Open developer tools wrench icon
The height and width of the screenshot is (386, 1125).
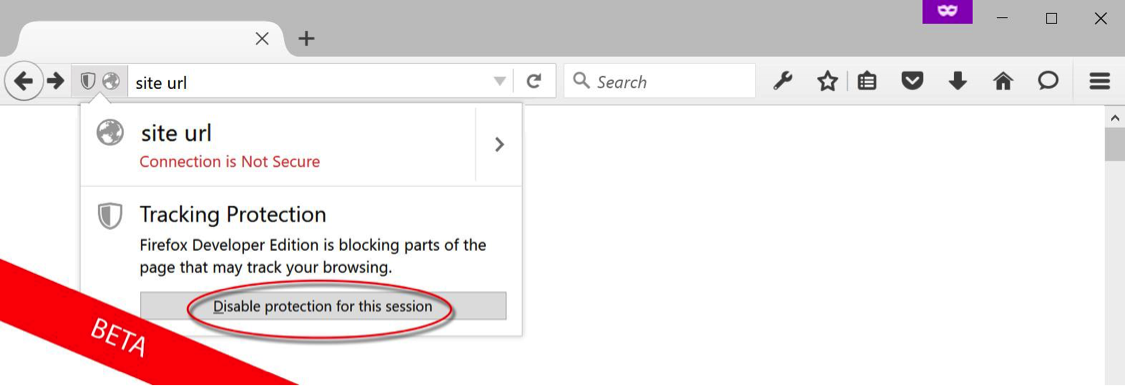(783, 81)
